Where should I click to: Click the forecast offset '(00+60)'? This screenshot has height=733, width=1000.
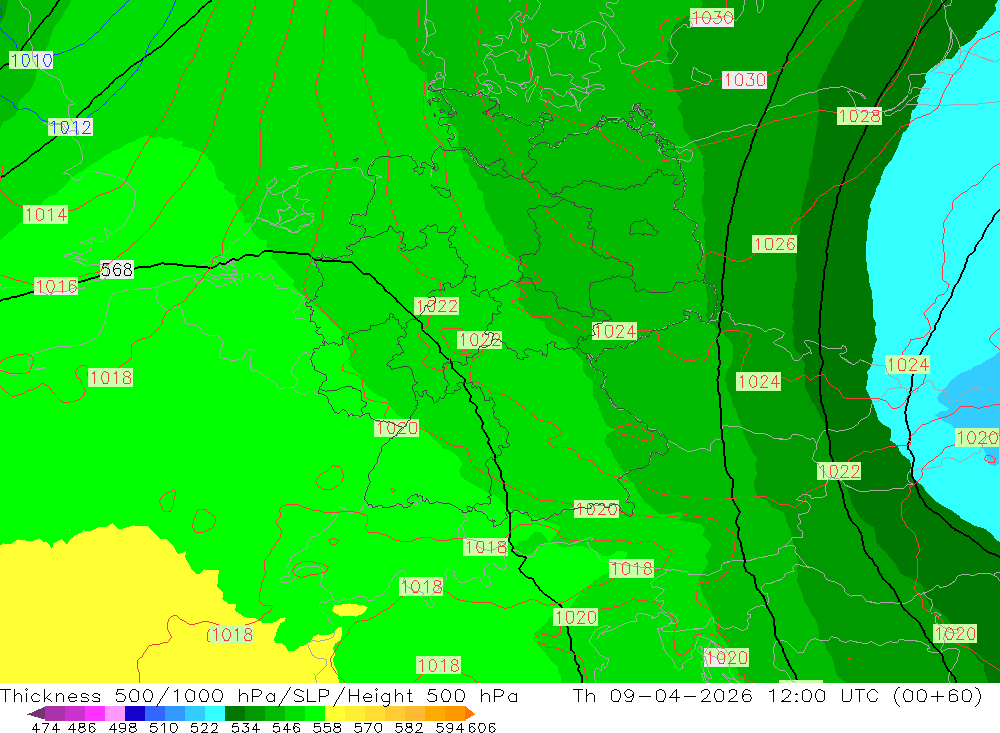[x=938, y=695]
